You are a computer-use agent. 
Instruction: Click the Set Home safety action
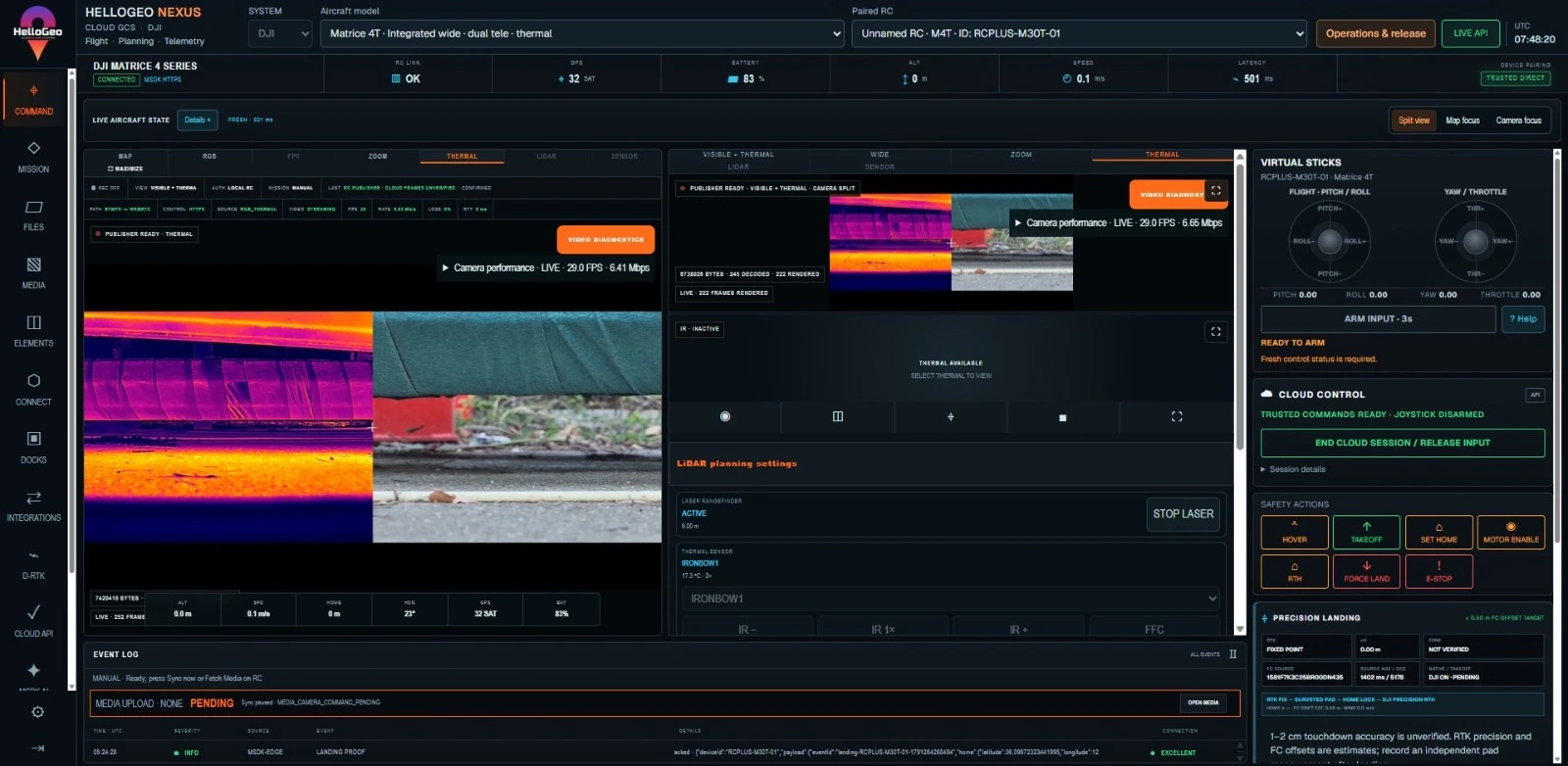click(x=1439, y=533)
